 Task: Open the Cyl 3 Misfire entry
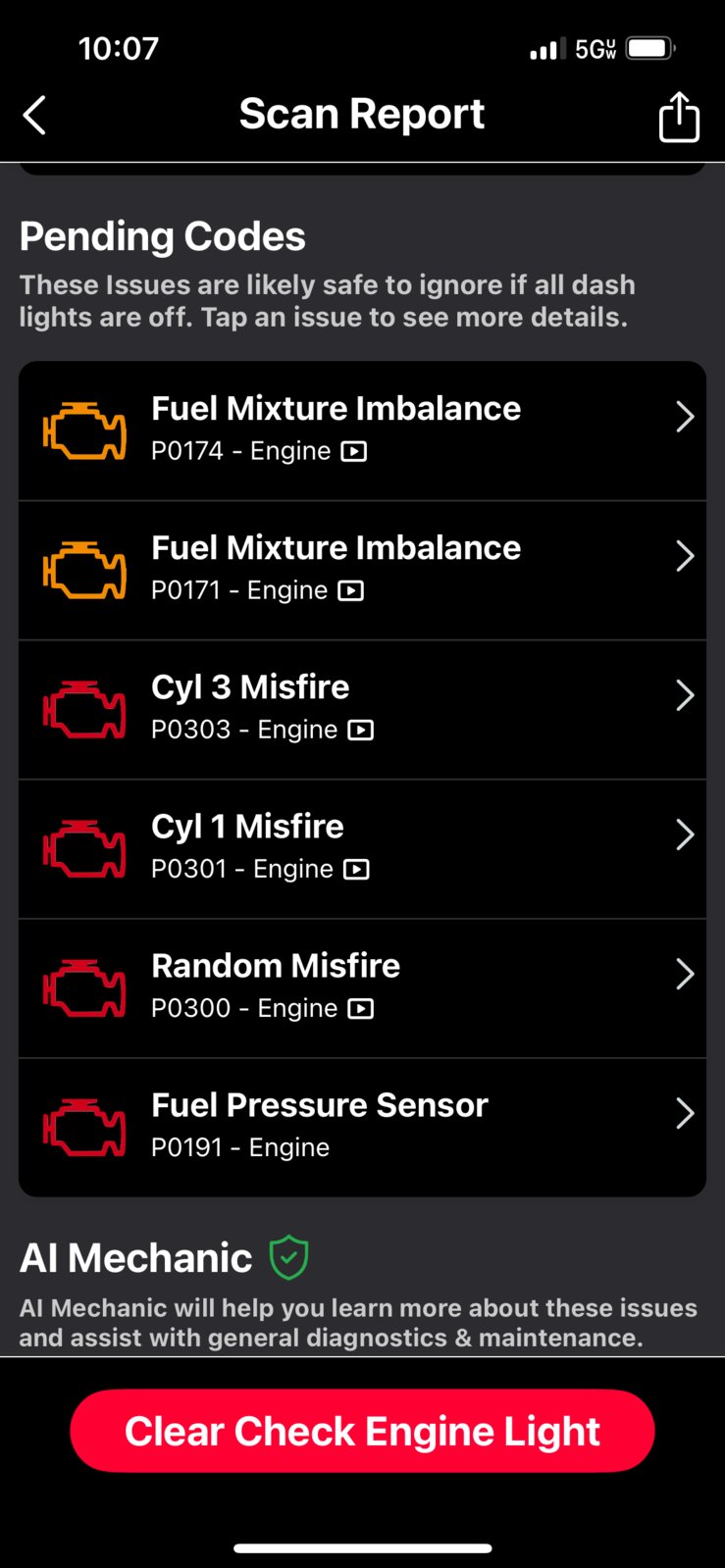[x=362, y=710]
